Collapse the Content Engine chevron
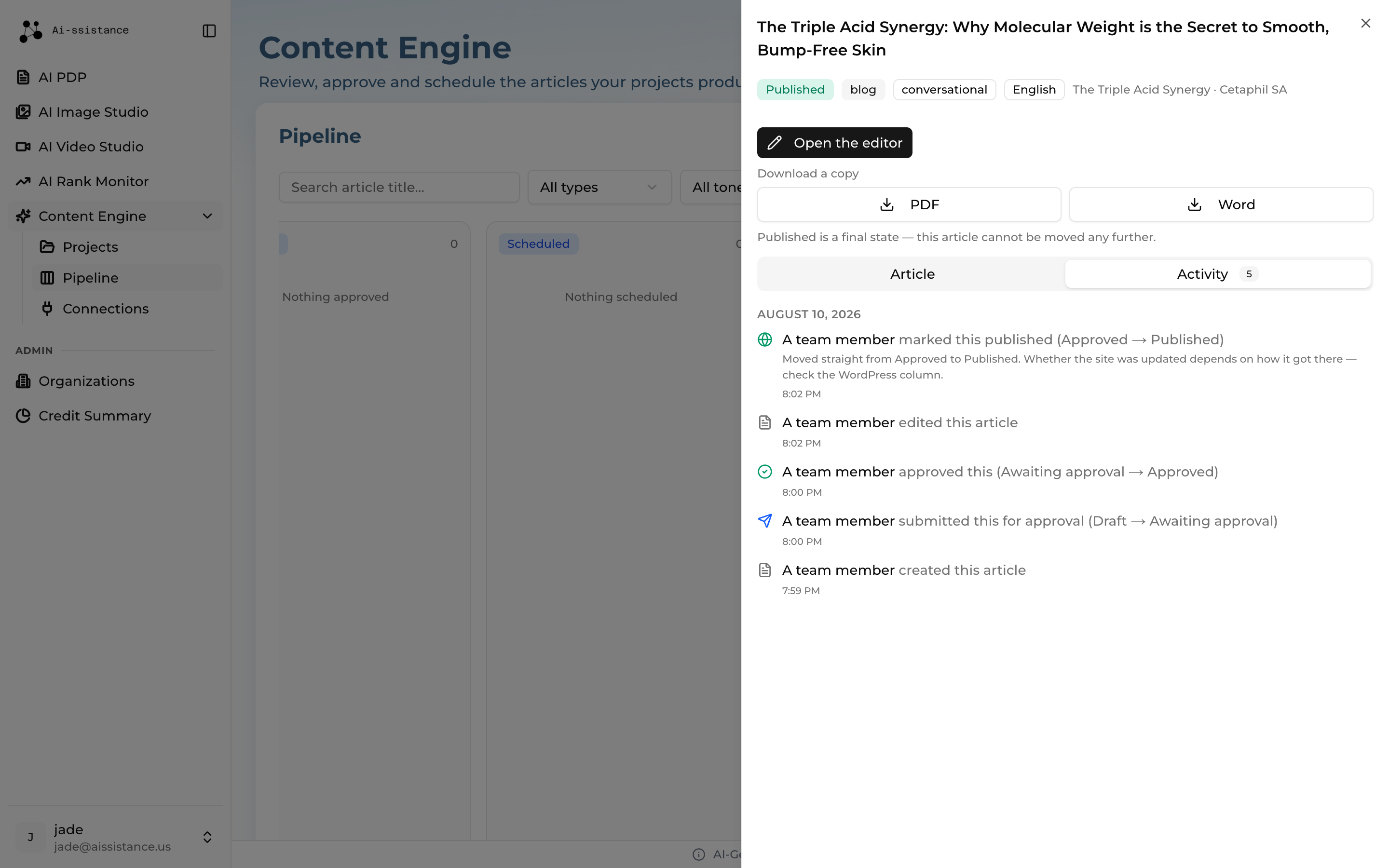Image resolution: width=1389 pixels, height=868 pixels. (207, 216)
